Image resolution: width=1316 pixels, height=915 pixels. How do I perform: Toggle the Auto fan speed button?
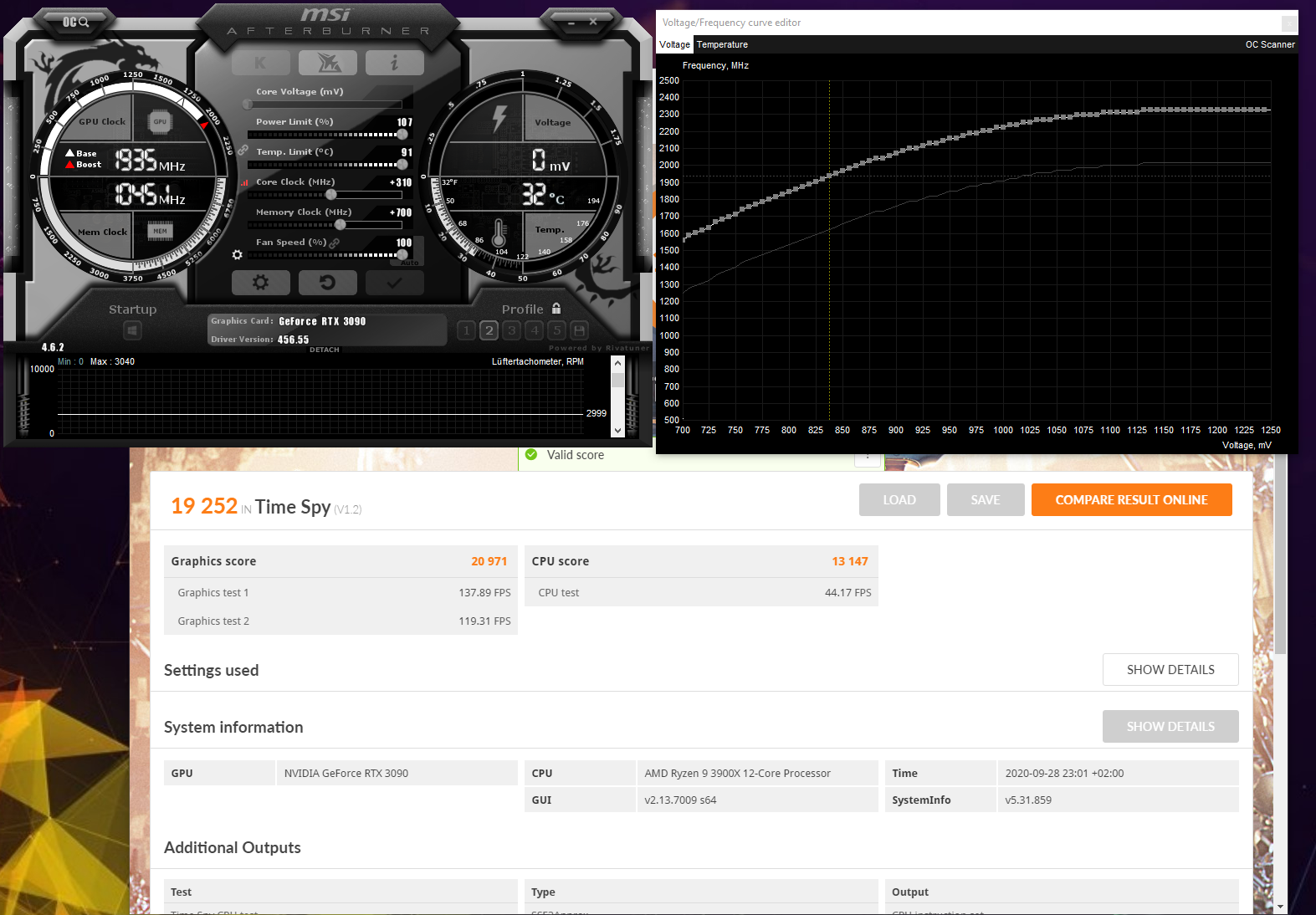tap(409, 263)
